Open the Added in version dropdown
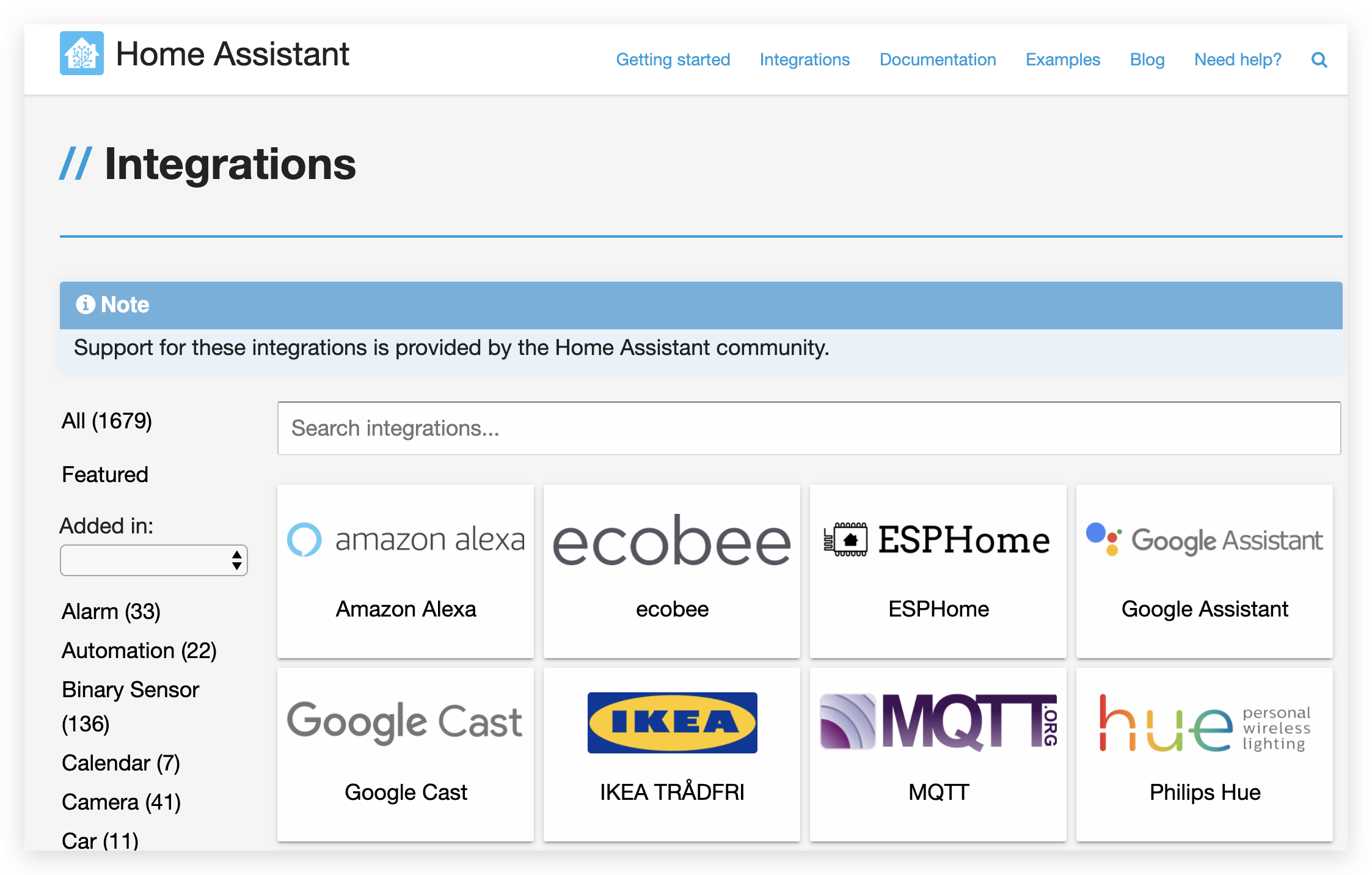 tap(153, 560)
